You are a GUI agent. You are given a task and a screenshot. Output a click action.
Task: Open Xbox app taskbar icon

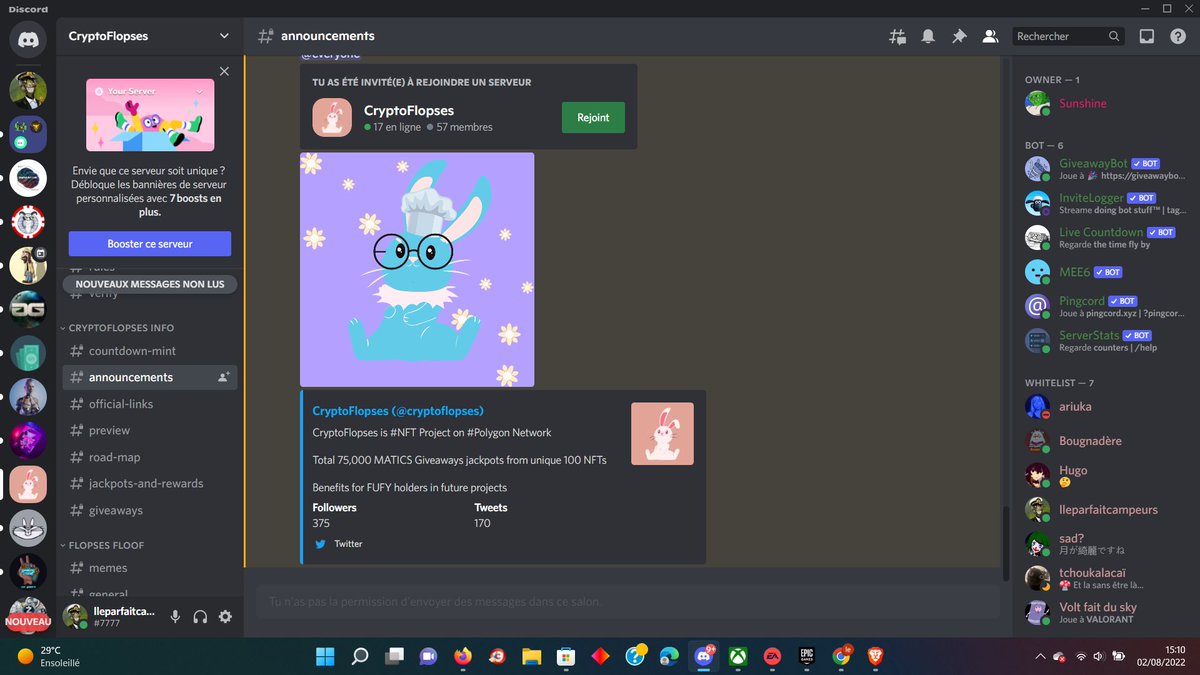738,656
